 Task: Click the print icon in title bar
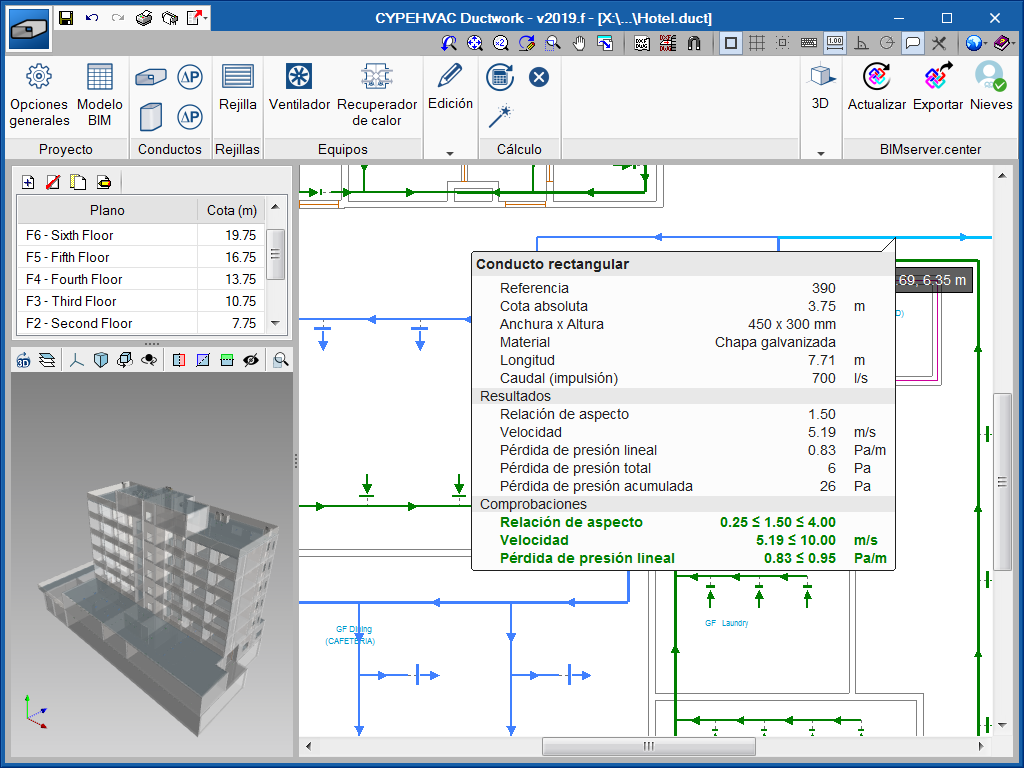[144, 18]
